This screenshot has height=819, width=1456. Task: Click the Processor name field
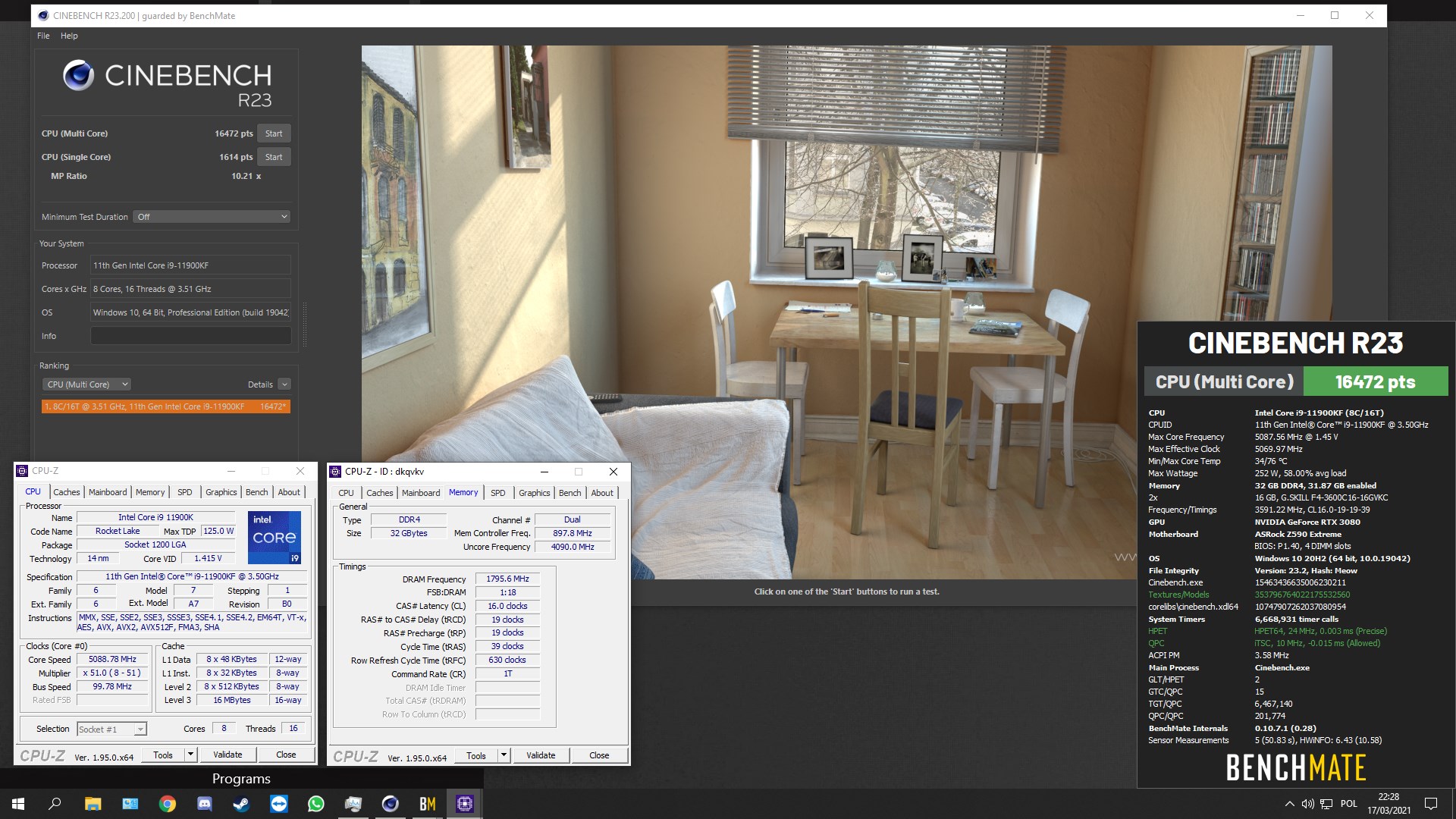190,265
